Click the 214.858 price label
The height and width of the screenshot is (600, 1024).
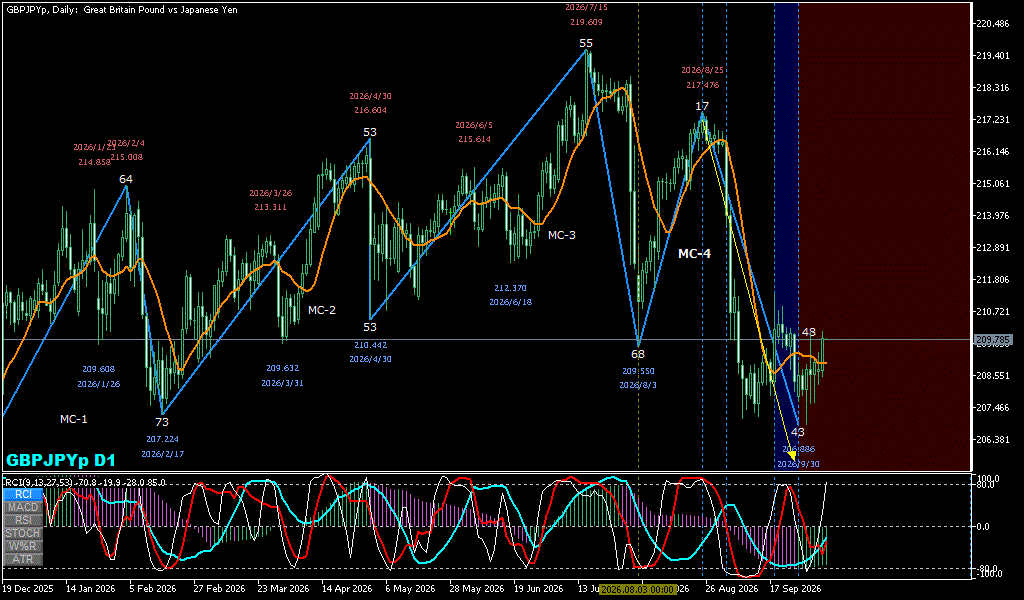tap(94, 162)
